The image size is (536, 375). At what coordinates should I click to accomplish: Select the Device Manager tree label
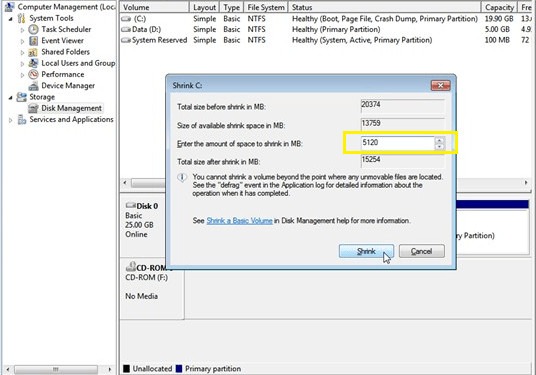click(x=68, y=86)
